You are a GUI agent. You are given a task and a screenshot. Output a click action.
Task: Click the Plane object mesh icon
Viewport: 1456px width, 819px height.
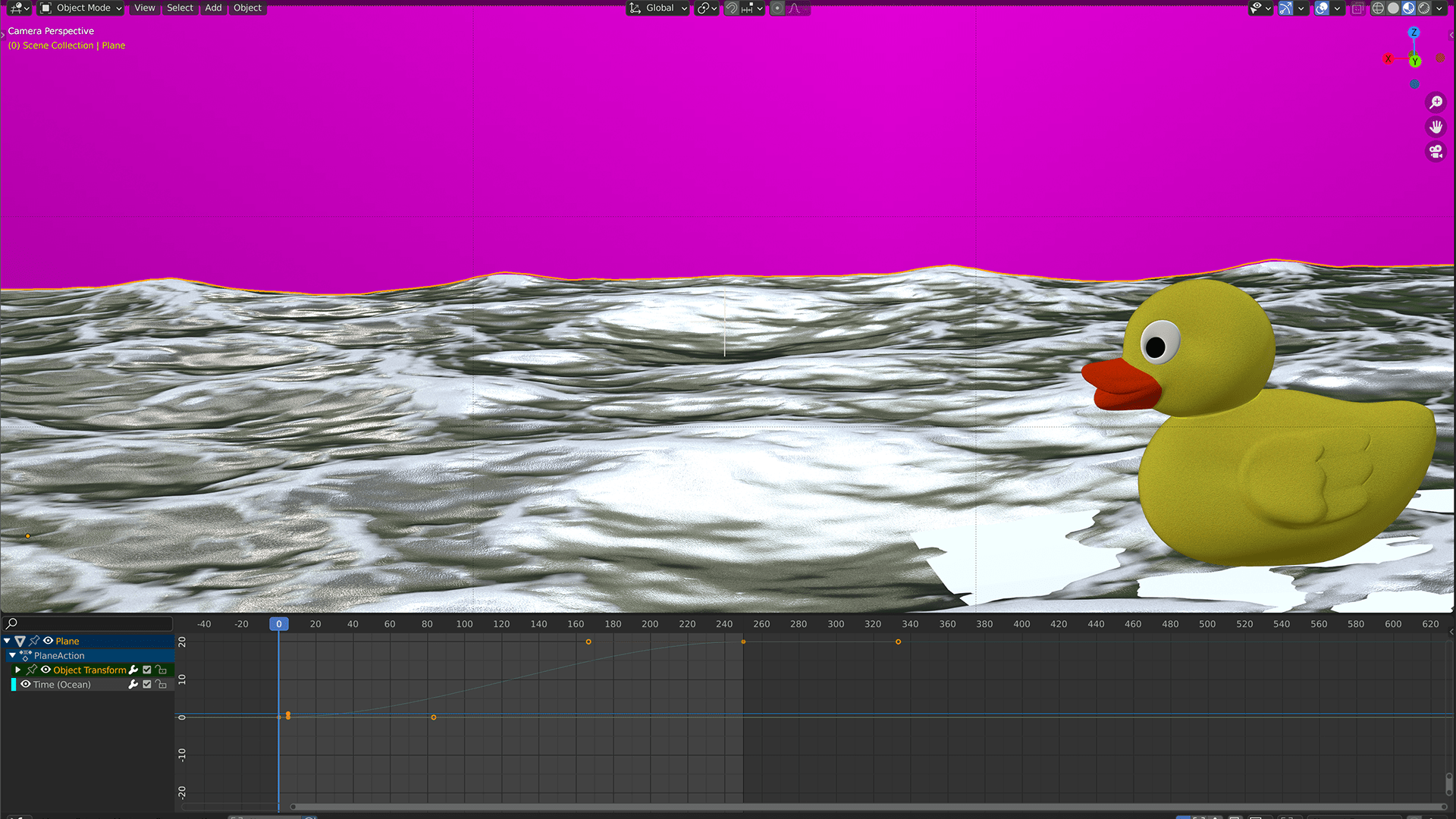click(20, 641)
